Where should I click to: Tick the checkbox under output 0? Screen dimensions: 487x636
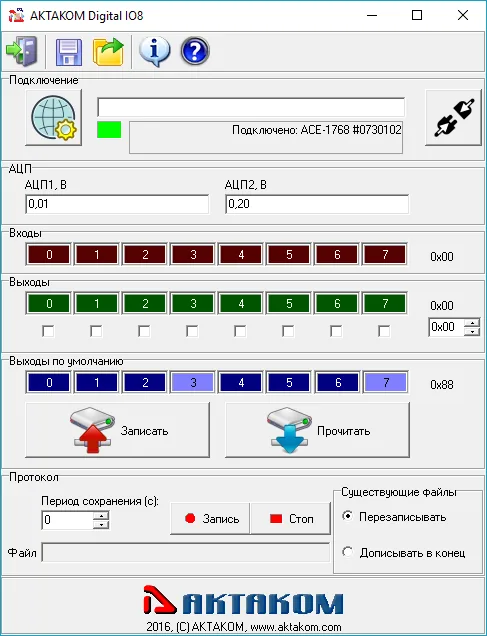pos(48,331)
